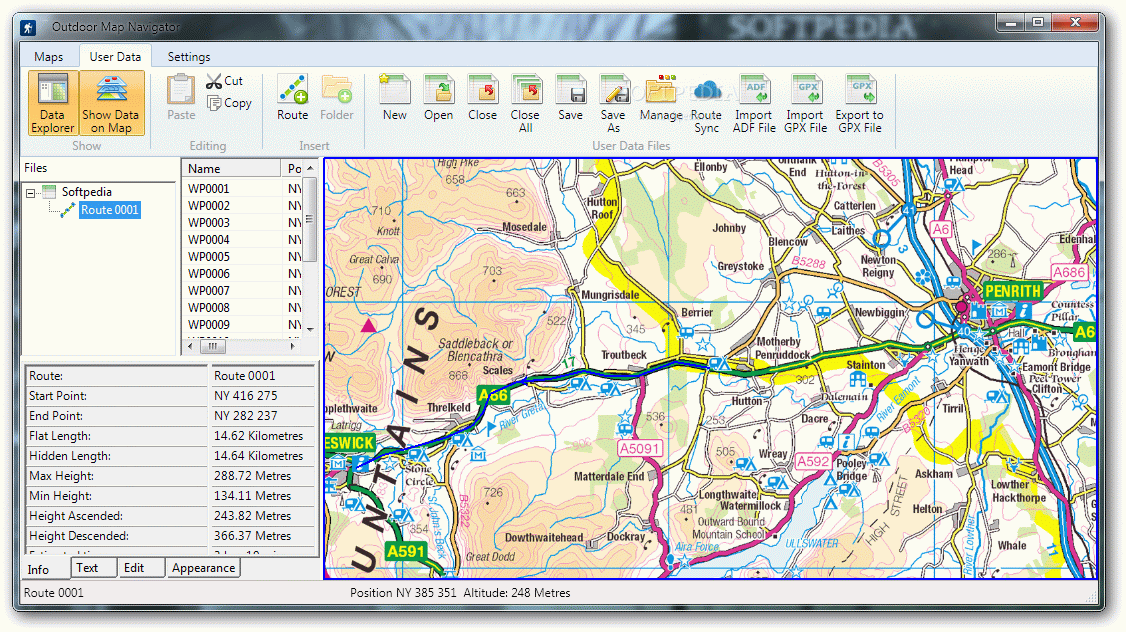Click Hidden Length value 14.64 Kilometres

[259, 456]
